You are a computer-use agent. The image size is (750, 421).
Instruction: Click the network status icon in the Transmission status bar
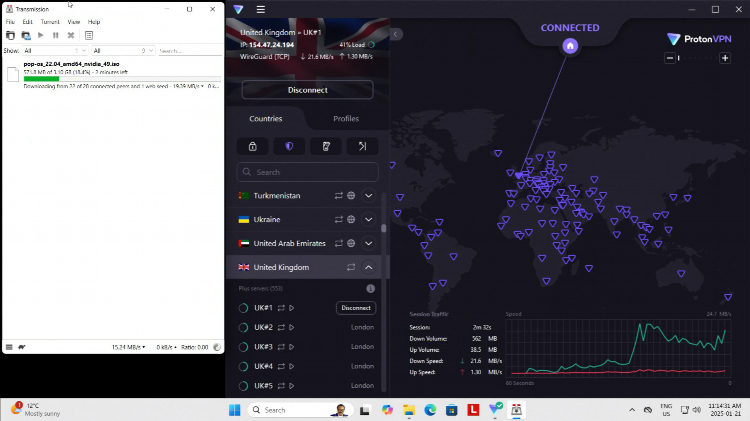217,347
